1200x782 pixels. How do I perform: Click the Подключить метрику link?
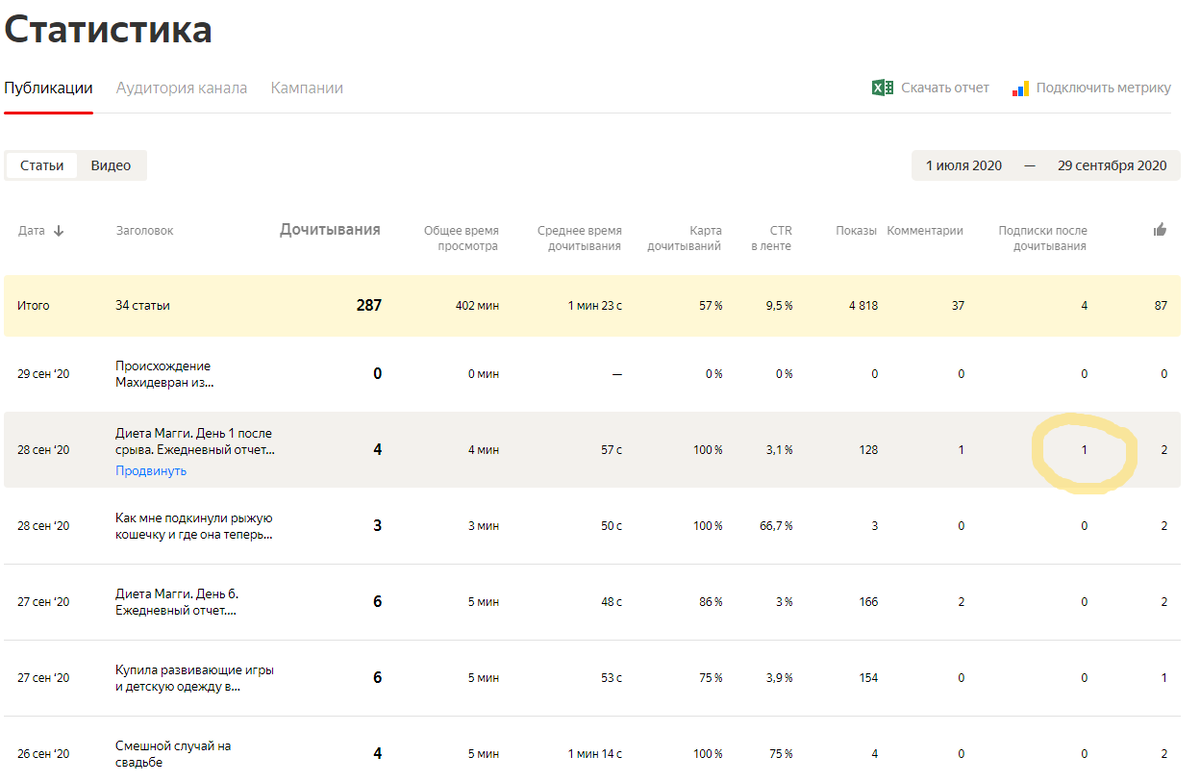(1103, 88)
